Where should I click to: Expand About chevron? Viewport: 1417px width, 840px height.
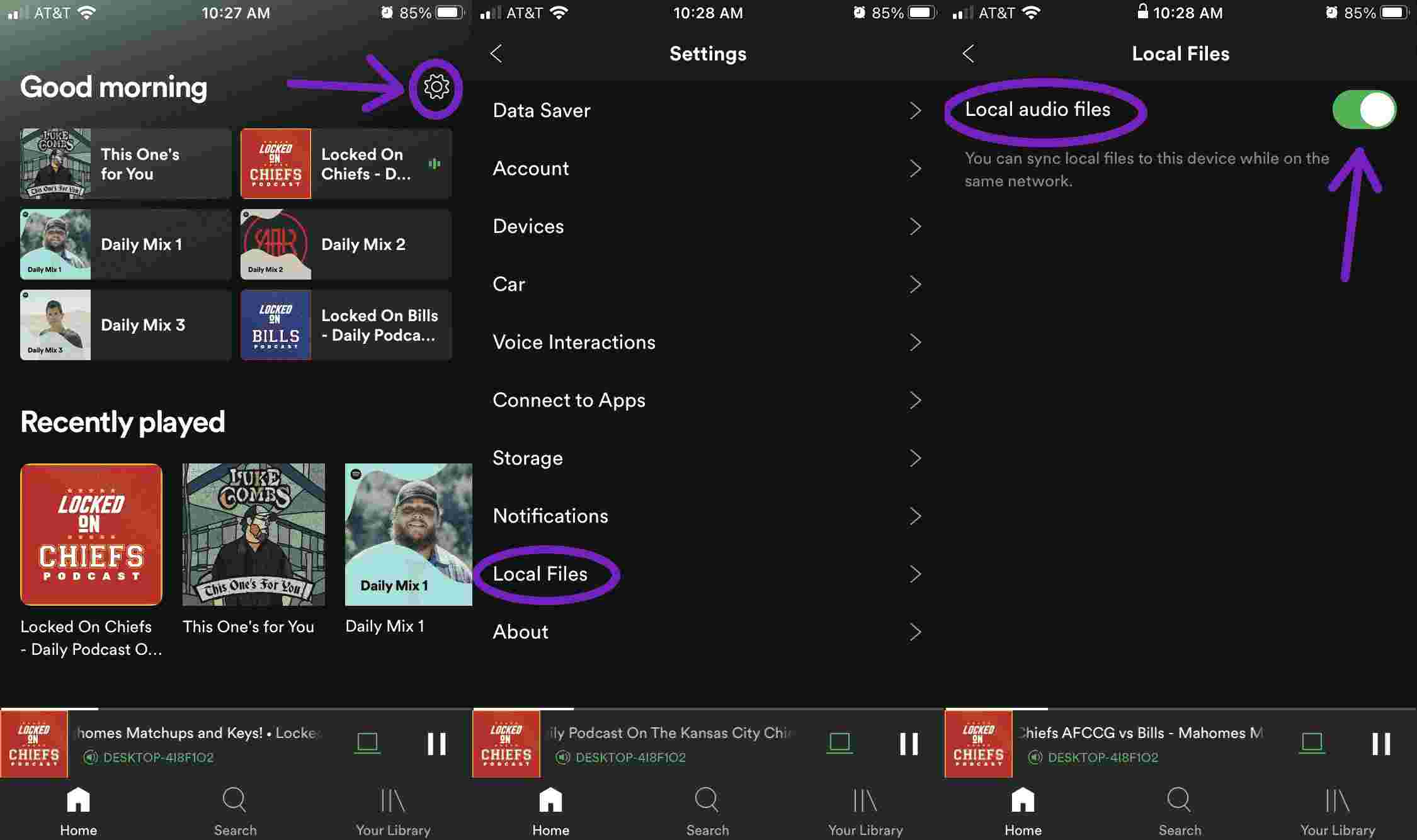(x=916, y=632)
